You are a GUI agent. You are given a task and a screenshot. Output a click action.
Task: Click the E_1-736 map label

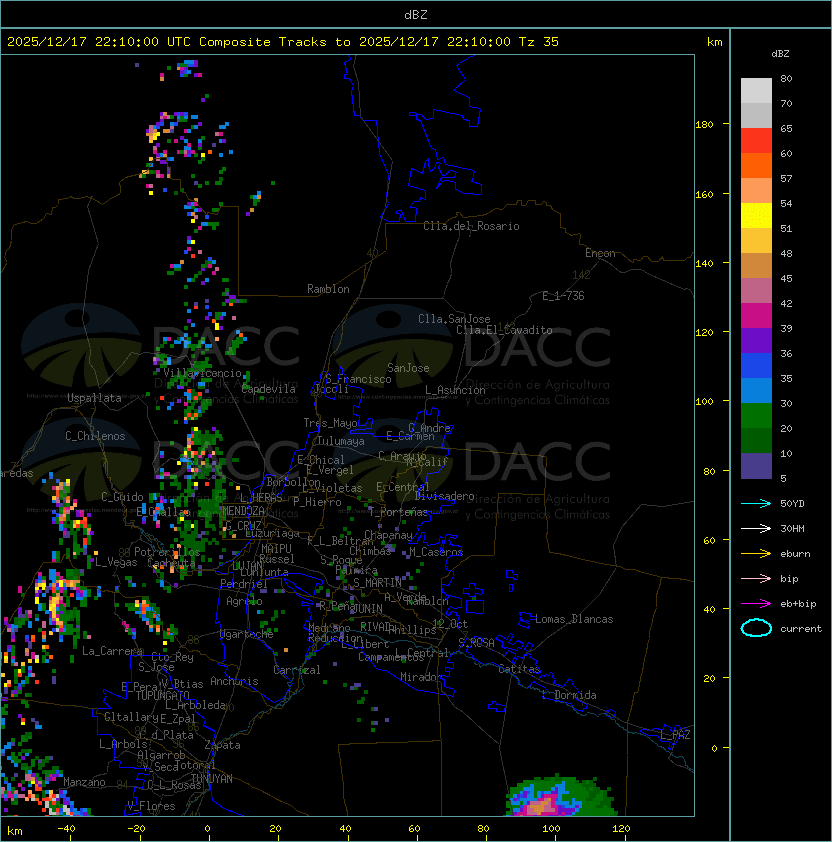[563, 296]
